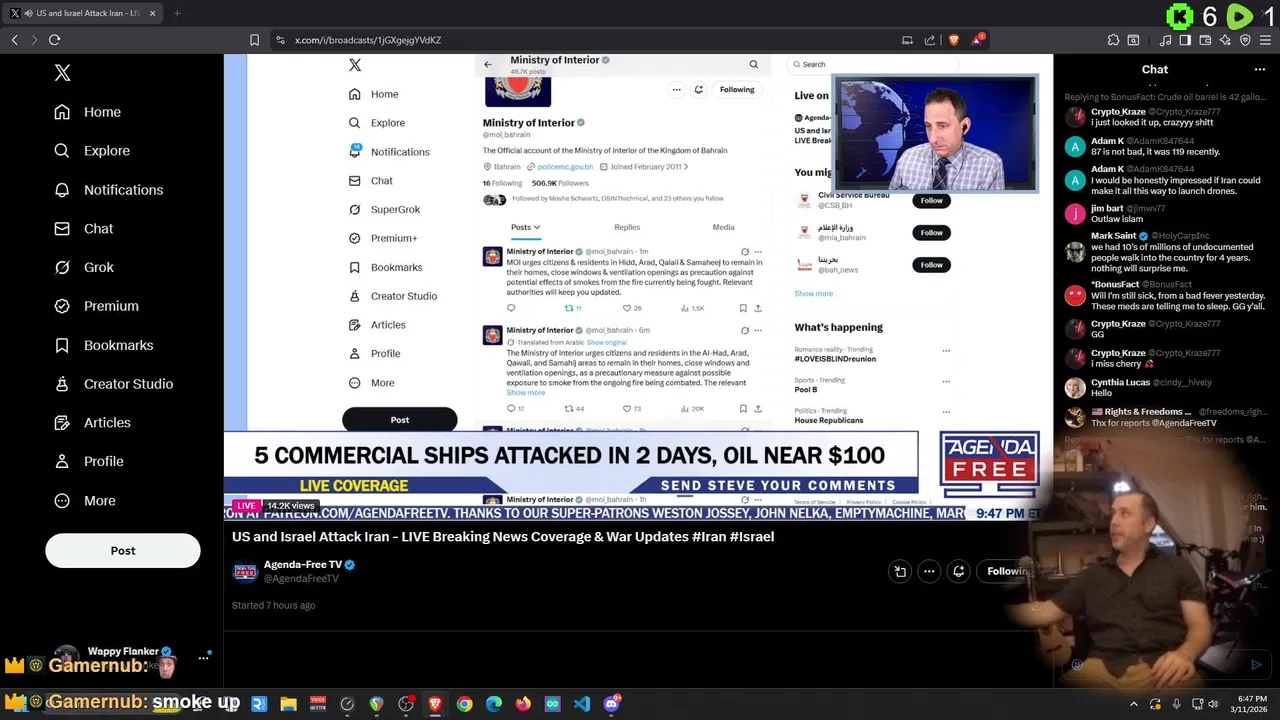
Task: Open the broadcast three-dot more menu
Action: click(929, 572)
